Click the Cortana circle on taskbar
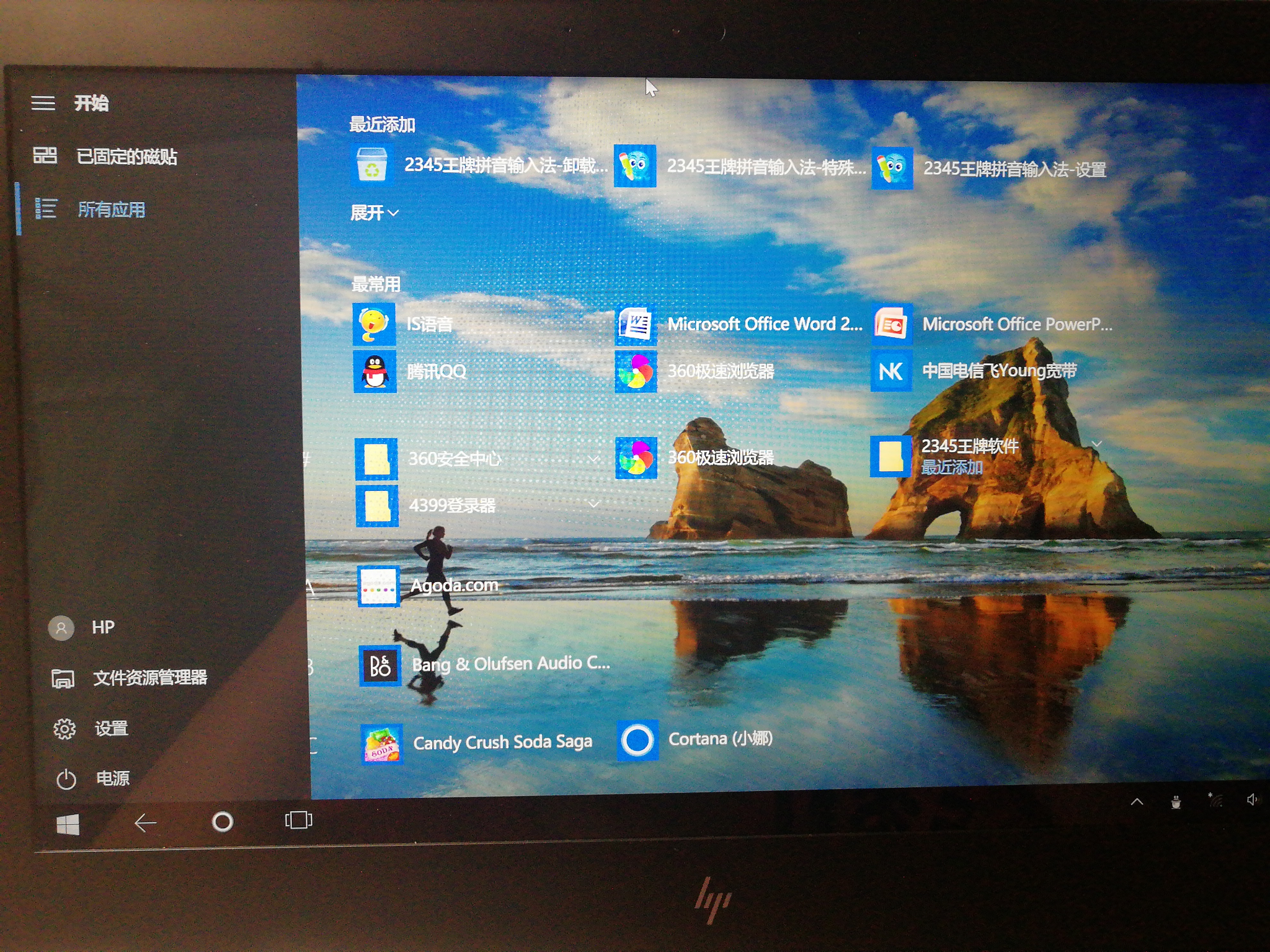 [223, 822]
